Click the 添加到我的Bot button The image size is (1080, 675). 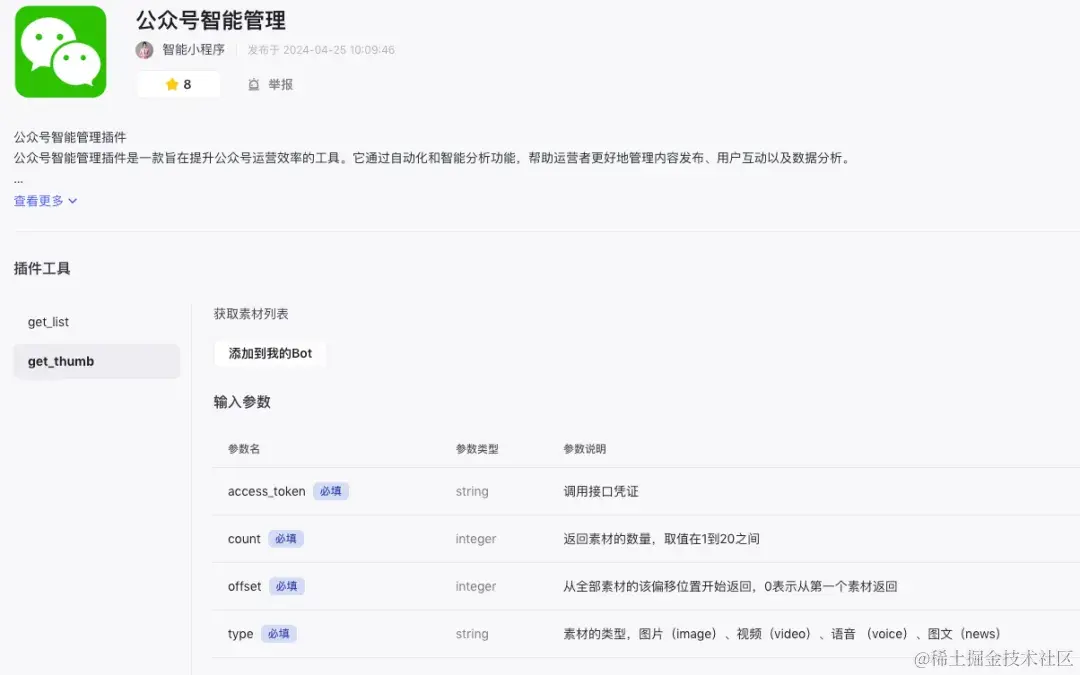[270, 353]
